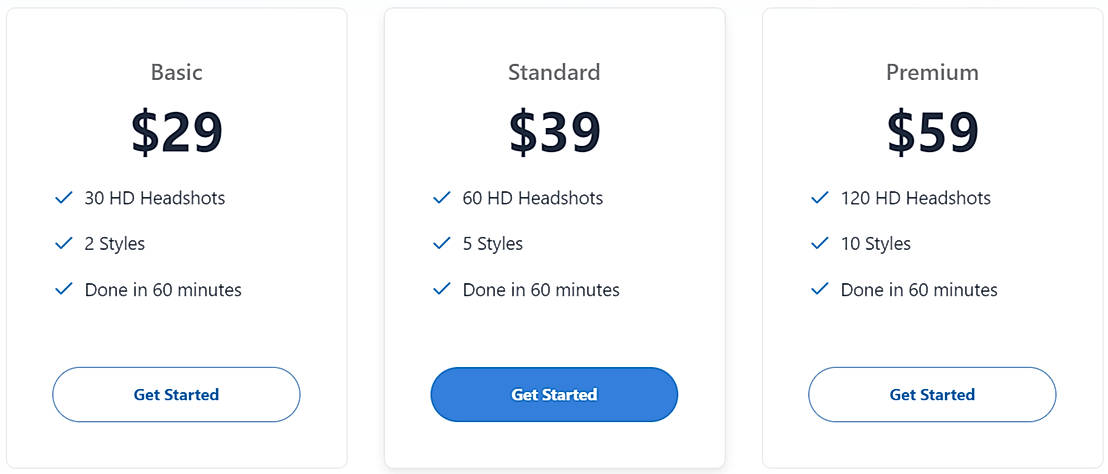Click Premium plan's Done in 60 minutes checkmark
This screenshot has width=1108, height=474.
pyautogui.click(x=820, y=289)
